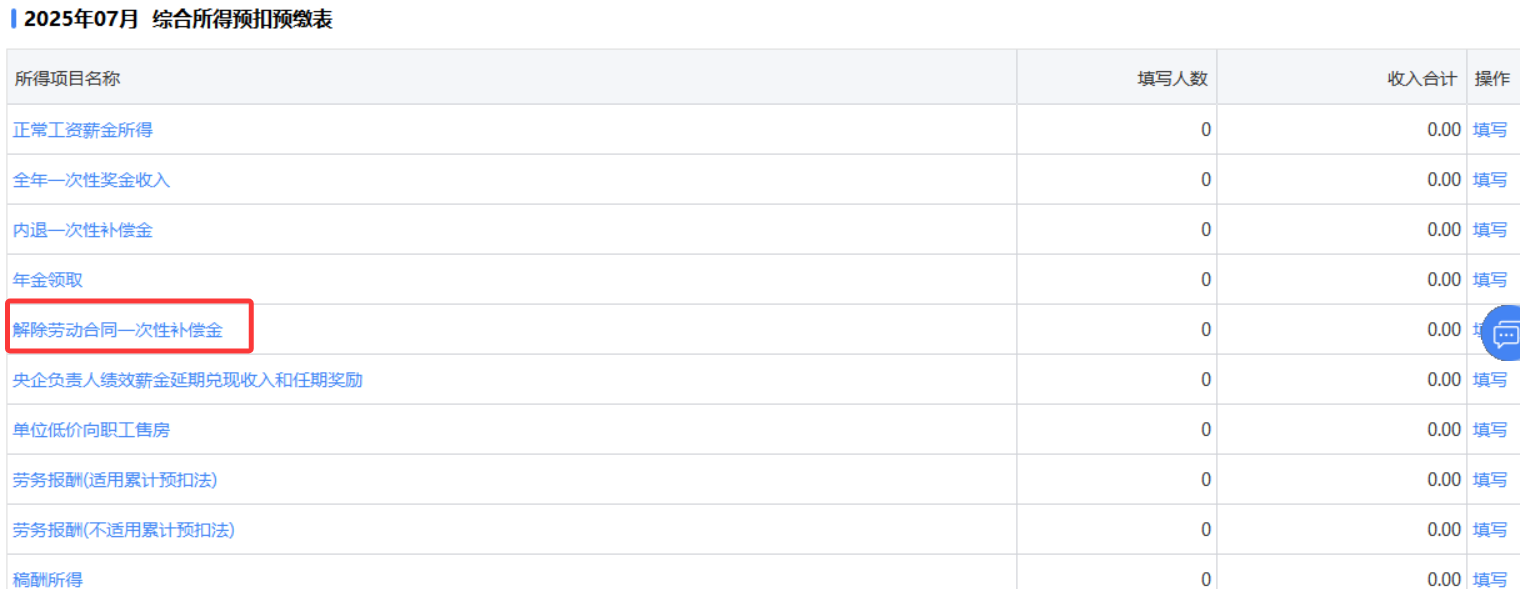Click 填写 for 内退一次性补偿金 row
Viewport: 1520px width, 589px height.
[1490, 230]
